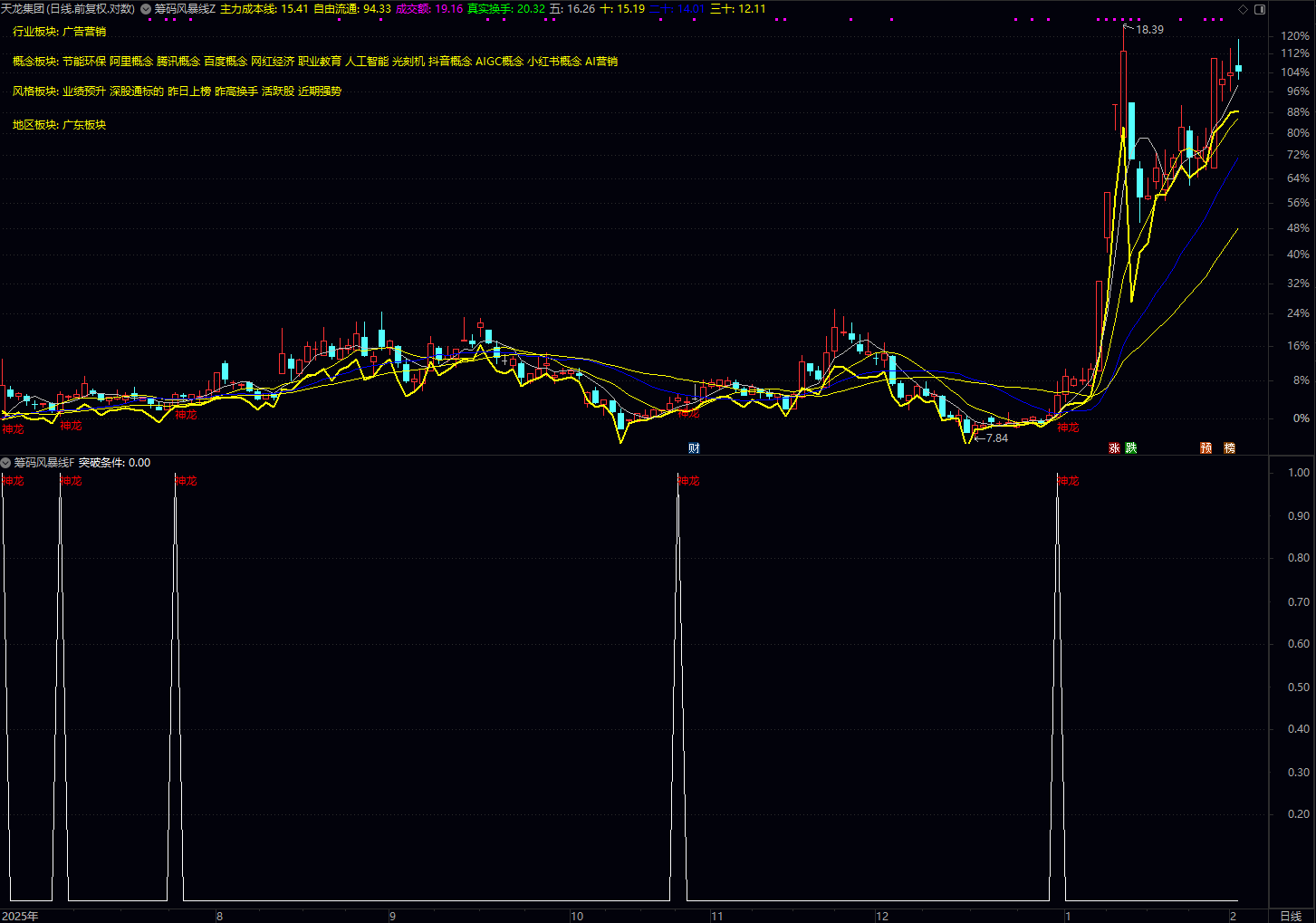This screenshot has height=923, width=1316.
Task: Click the orange 榜 marker icon
Action: [x=1230, y=448]
